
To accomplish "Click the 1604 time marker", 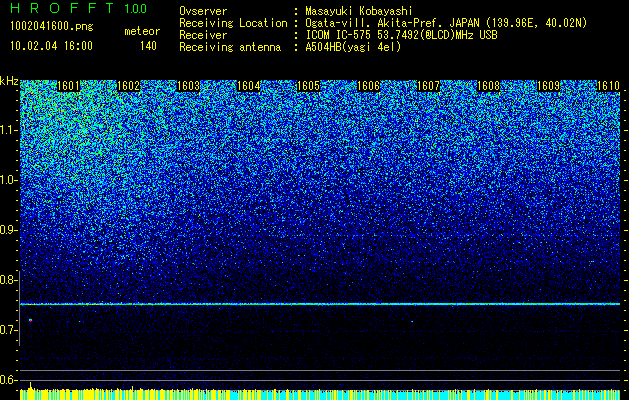I will (x=249, y=86).
